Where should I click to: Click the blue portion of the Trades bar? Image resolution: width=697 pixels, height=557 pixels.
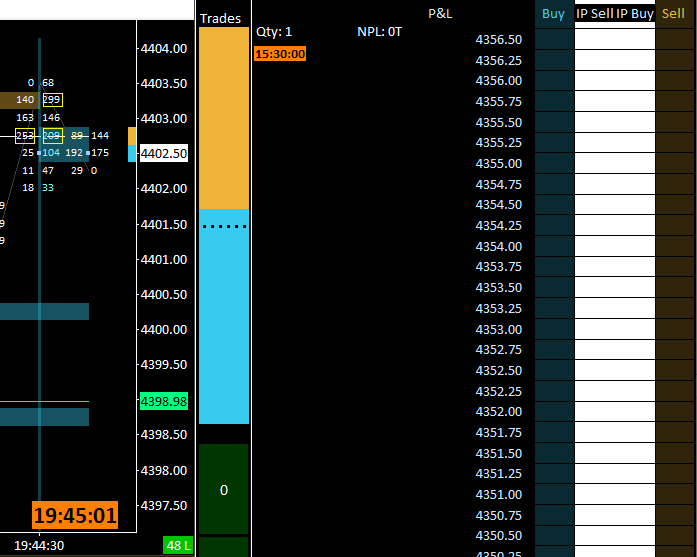tap(224, 316)
